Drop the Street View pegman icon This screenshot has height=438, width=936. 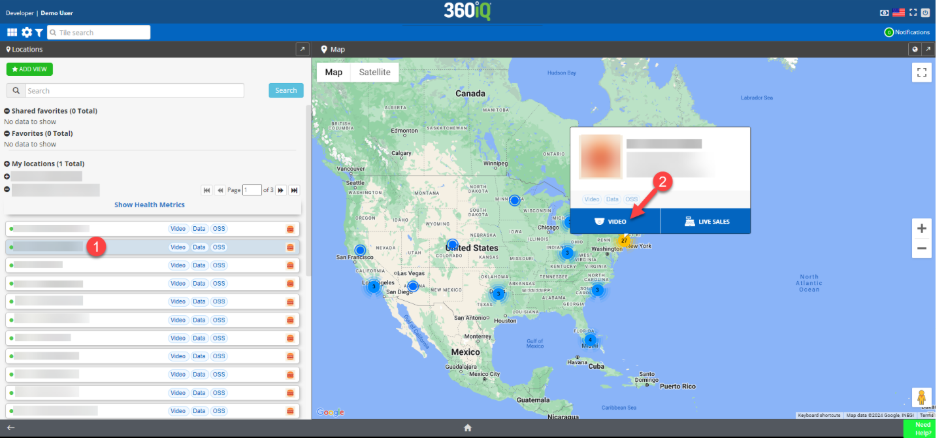921,398
